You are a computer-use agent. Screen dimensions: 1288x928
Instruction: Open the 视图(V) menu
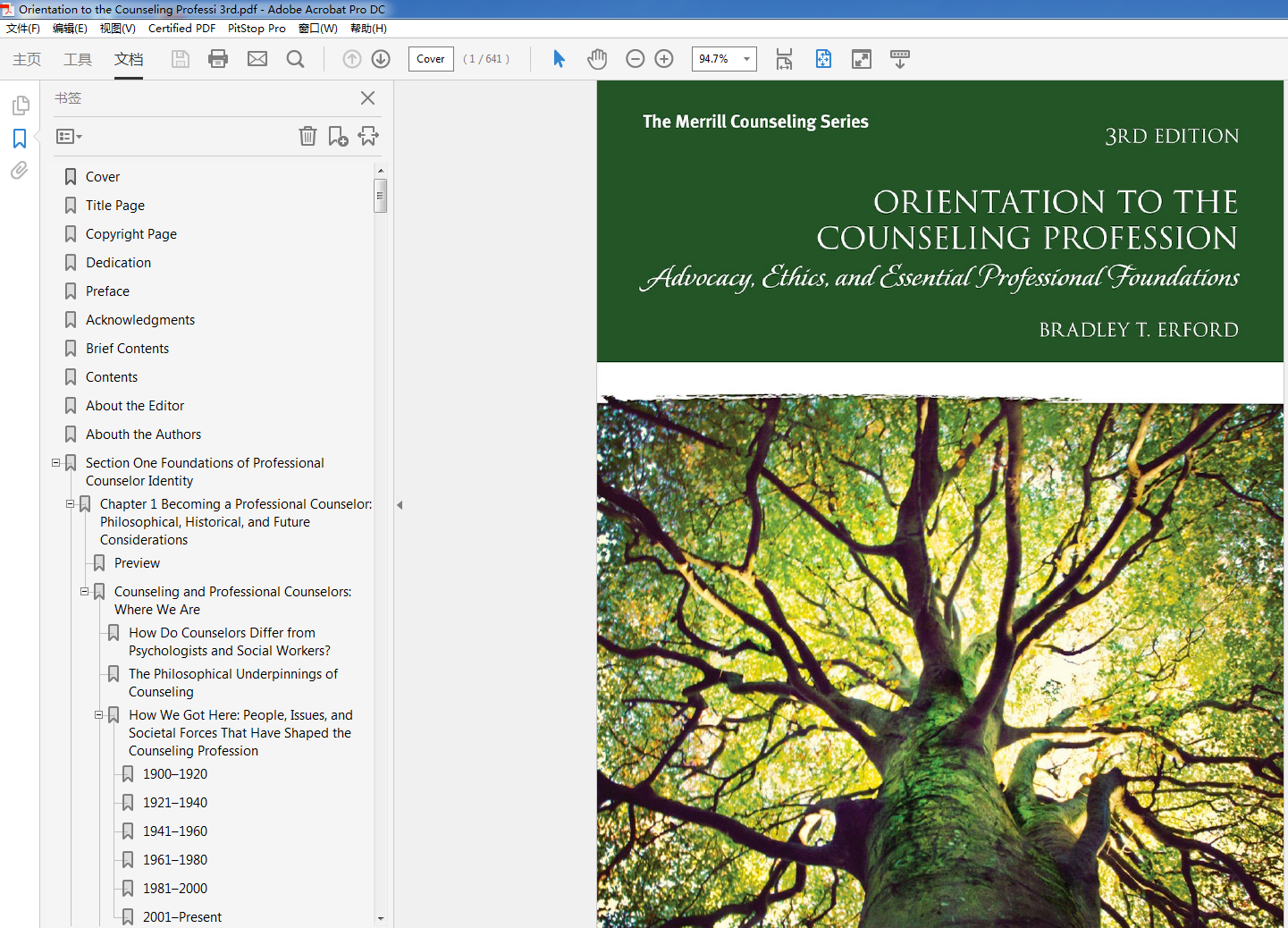tap(118, 29)
